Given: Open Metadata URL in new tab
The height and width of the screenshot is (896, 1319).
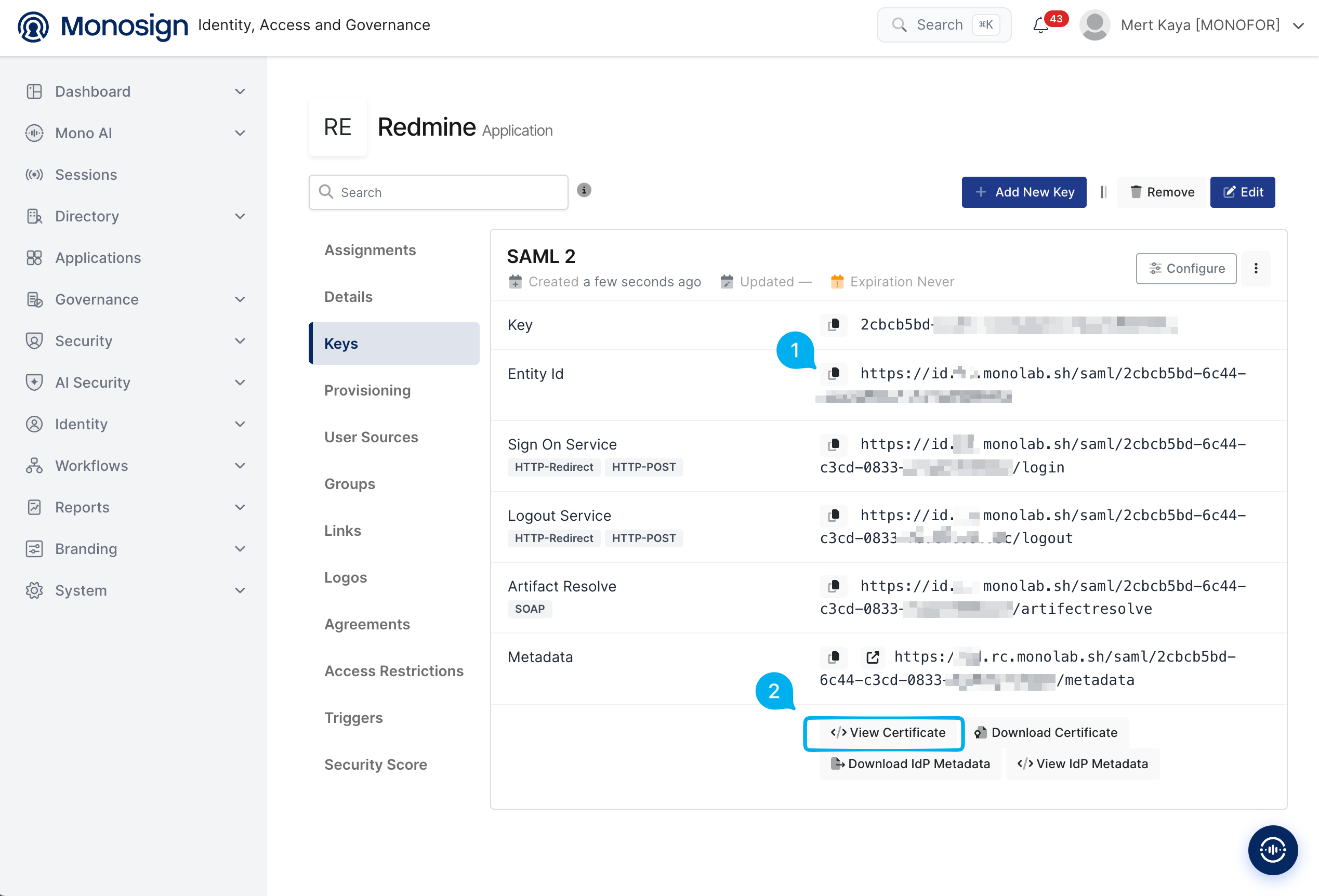Looking at the screenshot, I should pyautogui.click(x=873, y=657).
